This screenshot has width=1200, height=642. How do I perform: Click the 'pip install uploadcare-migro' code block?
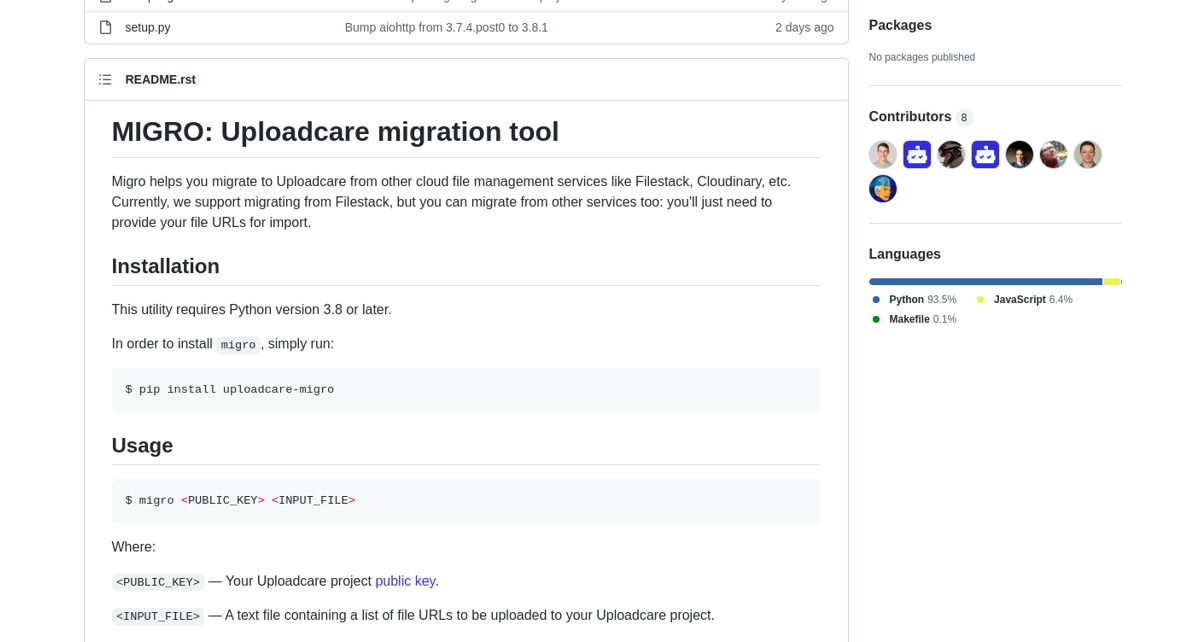pos(466,390)
